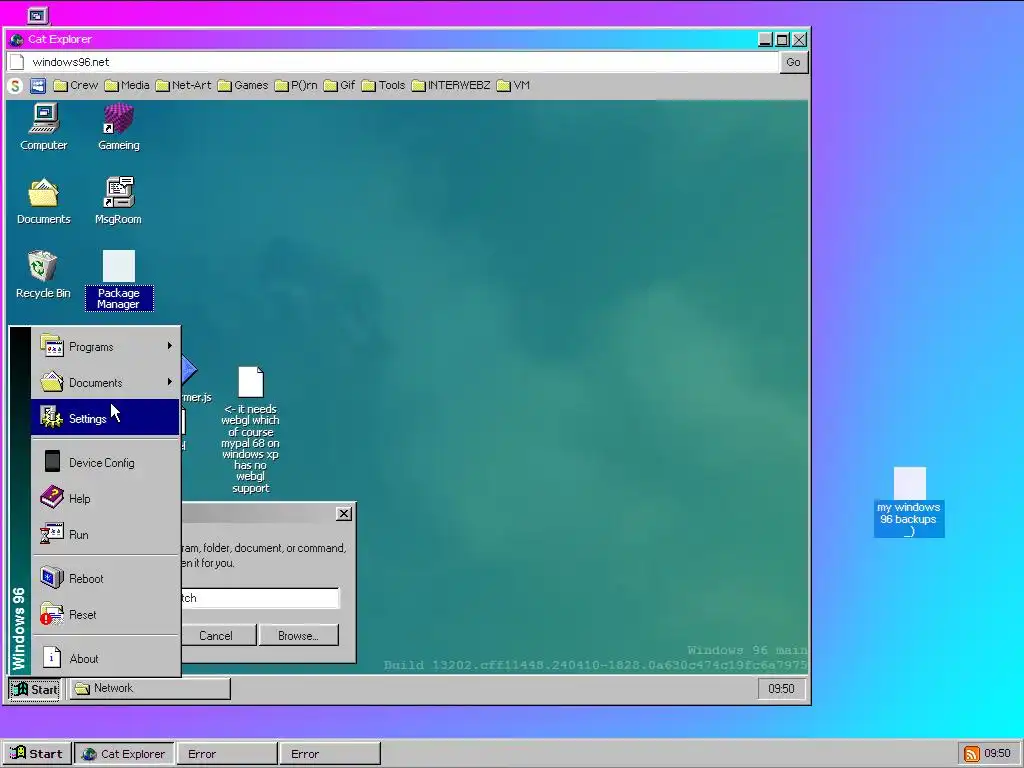Click the RSS feed tray icon
Image resolution: width=1024 pixels, height=768 pixels.
tap(971, 754)
